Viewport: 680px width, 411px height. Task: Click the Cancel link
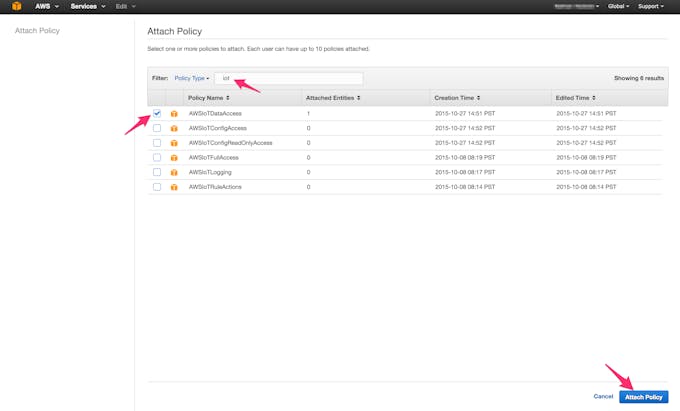(603, 396)
